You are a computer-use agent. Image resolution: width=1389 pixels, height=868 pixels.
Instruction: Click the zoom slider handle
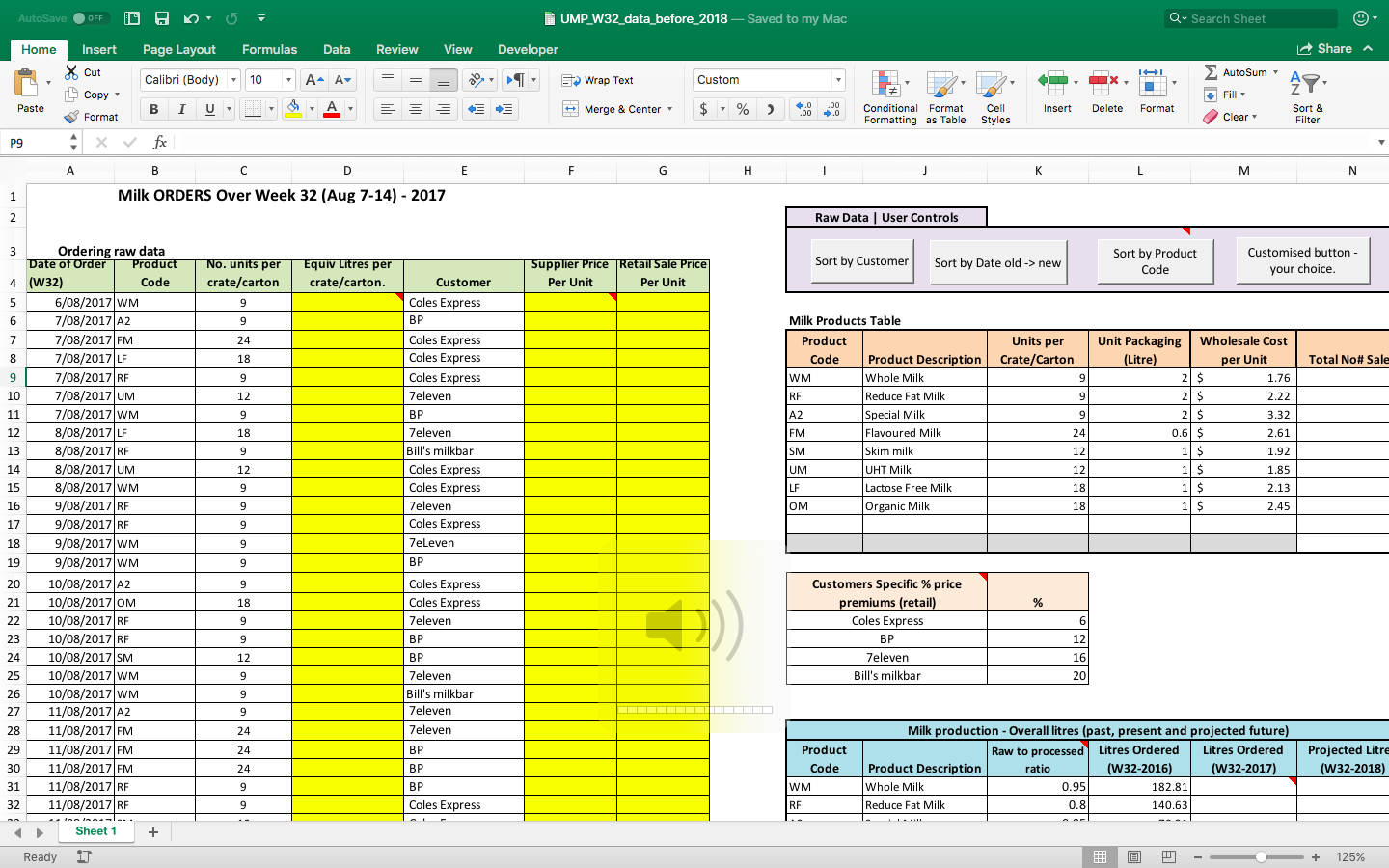1261,856
